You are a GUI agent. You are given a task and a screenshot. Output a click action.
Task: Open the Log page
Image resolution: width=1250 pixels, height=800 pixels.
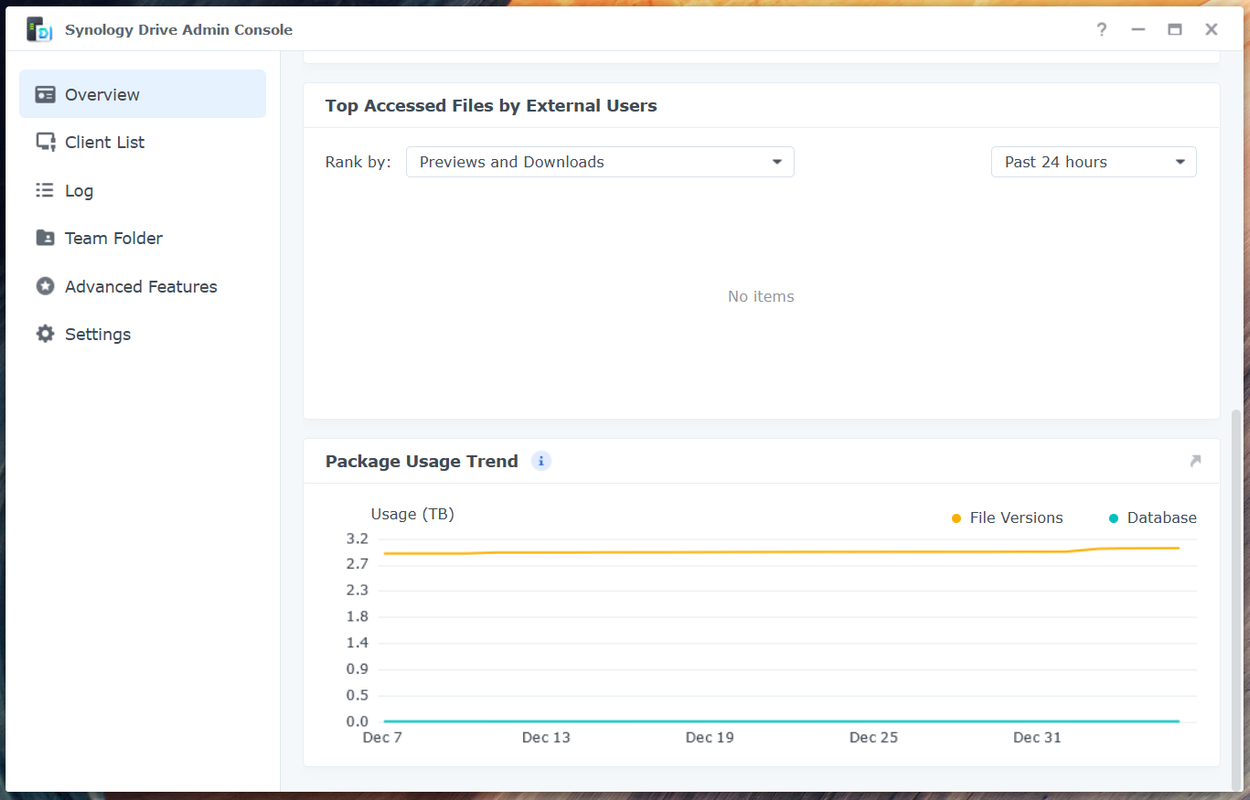pos(143,190)
